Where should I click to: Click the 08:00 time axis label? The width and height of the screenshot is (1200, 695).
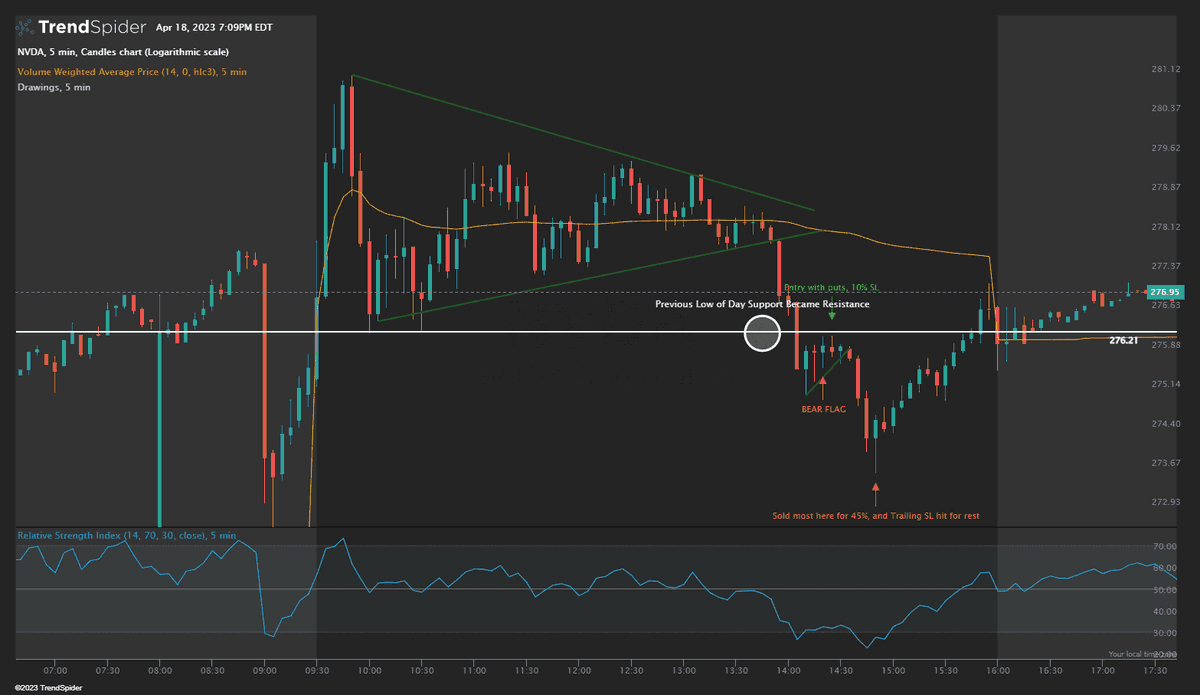pos(160,670)
